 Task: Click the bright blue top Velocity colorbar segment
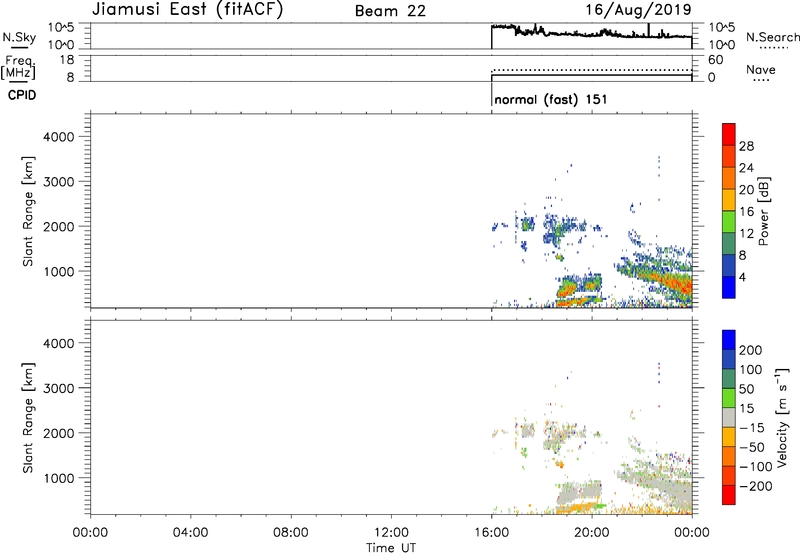pyautogui.click(x=729, y=340)
